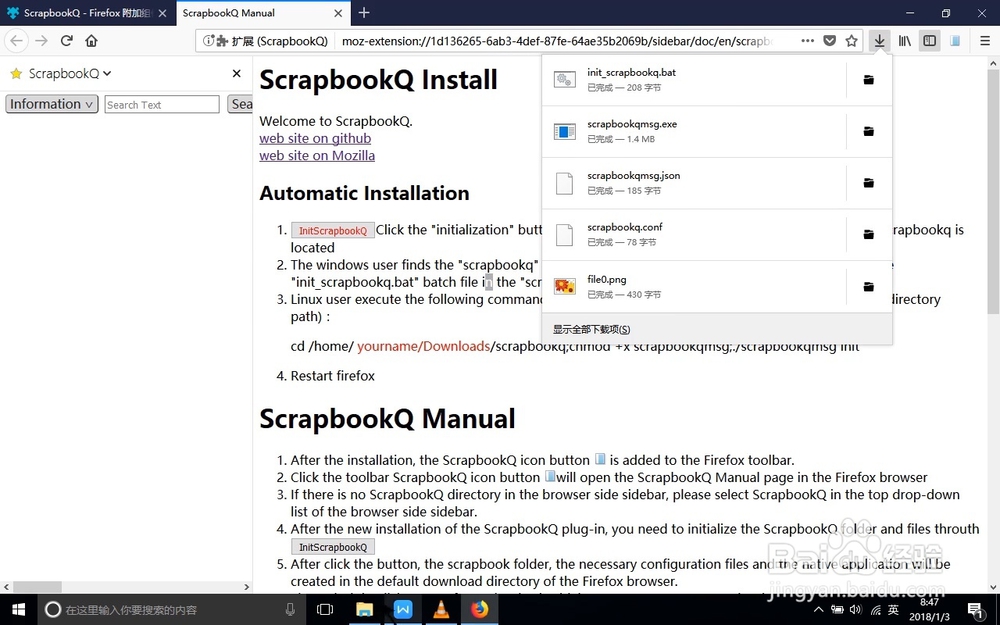
Task: Click the ScrapbookQ toolbar extension icon
Action: tap(955, 41)
